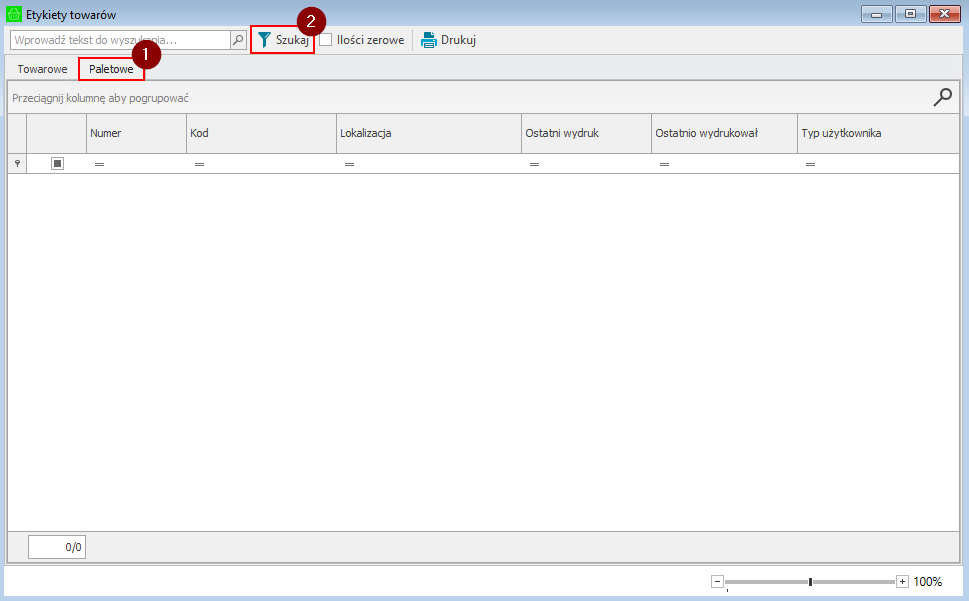Switch to the Paletowe tab
The height and width of the screenshot is (601, 969).
click(x=111, y=69)
